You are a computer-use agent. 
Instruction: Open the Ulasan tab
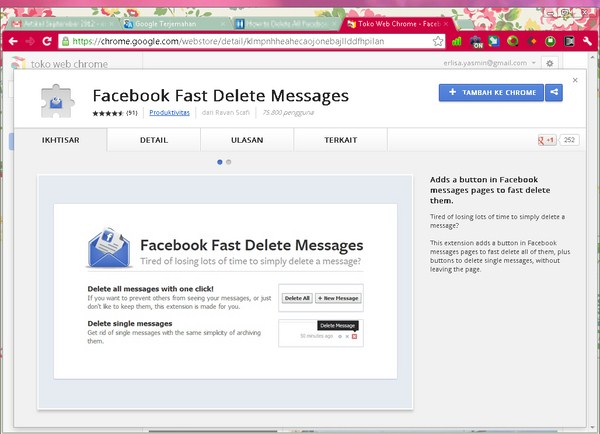pyautogui.click(x=247, y=140)
